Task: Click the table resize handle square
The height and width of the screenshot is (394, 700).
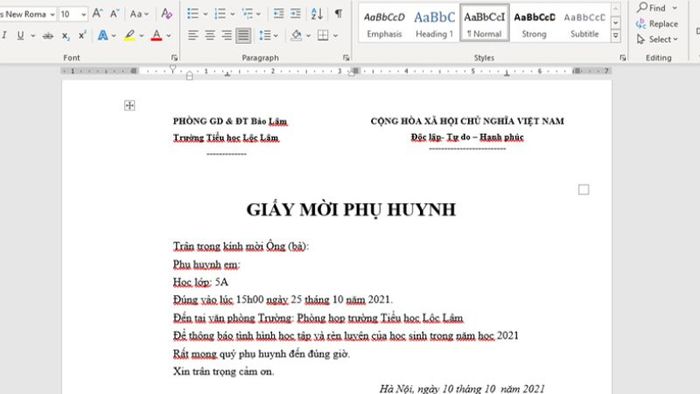Action: coord(583,190)
